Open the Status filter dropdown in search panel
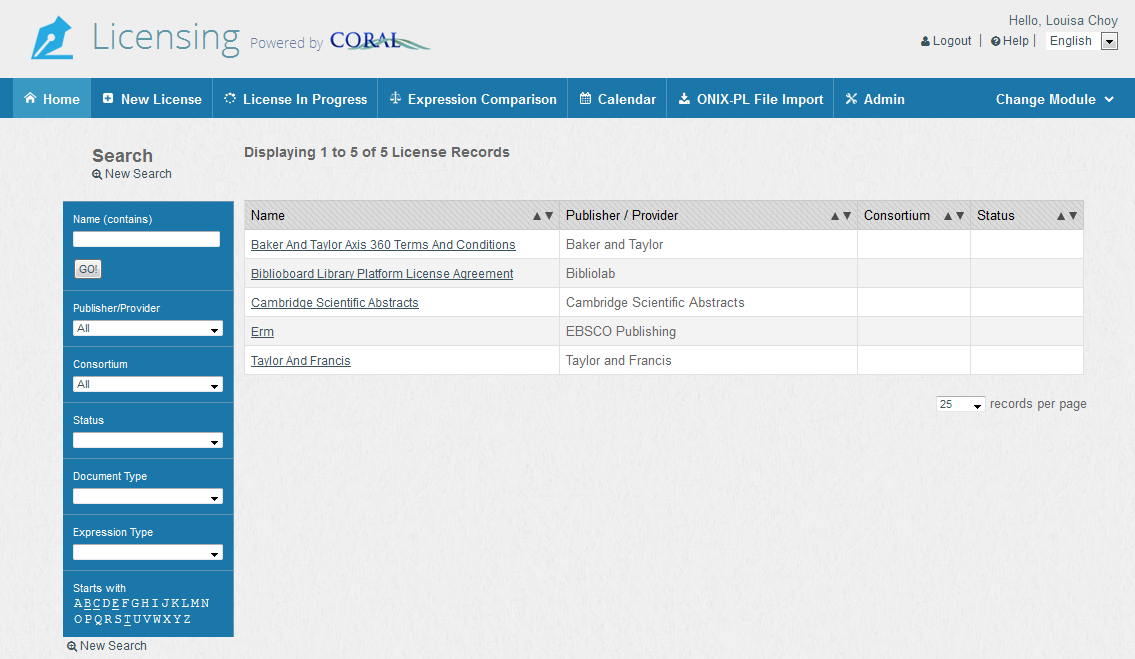This screenshot has width=1135, height=659. (148, 440)
